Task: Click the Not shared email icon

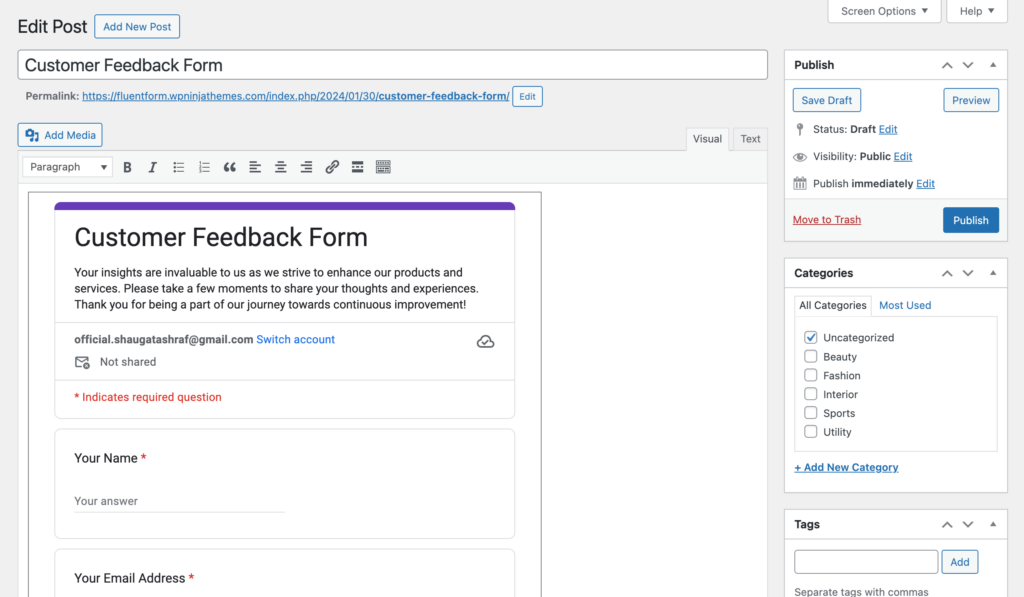Action: [82, 362]
